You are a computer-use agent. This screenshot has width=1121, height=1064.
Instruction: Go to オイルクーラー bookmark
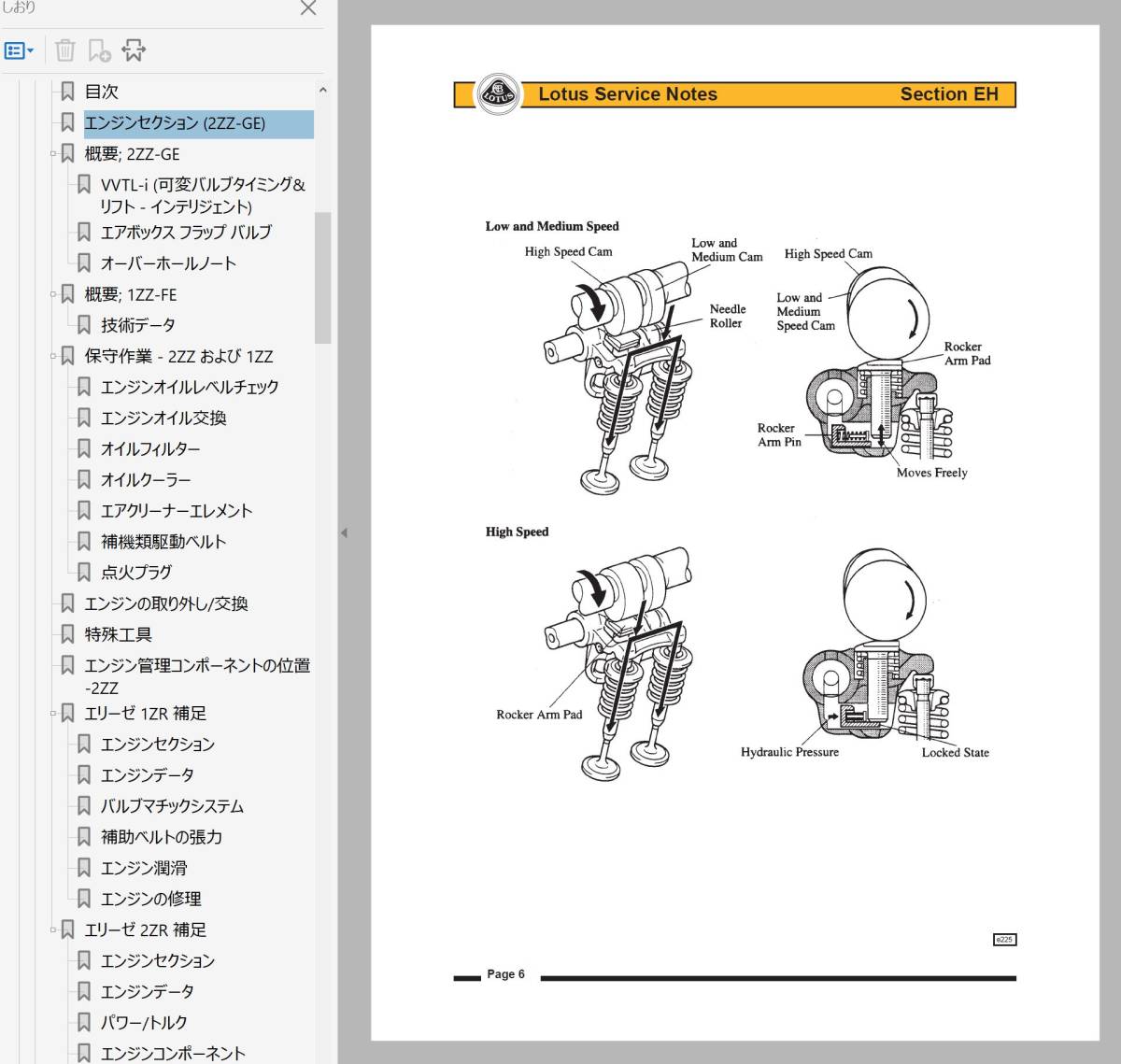click(146, 480)
